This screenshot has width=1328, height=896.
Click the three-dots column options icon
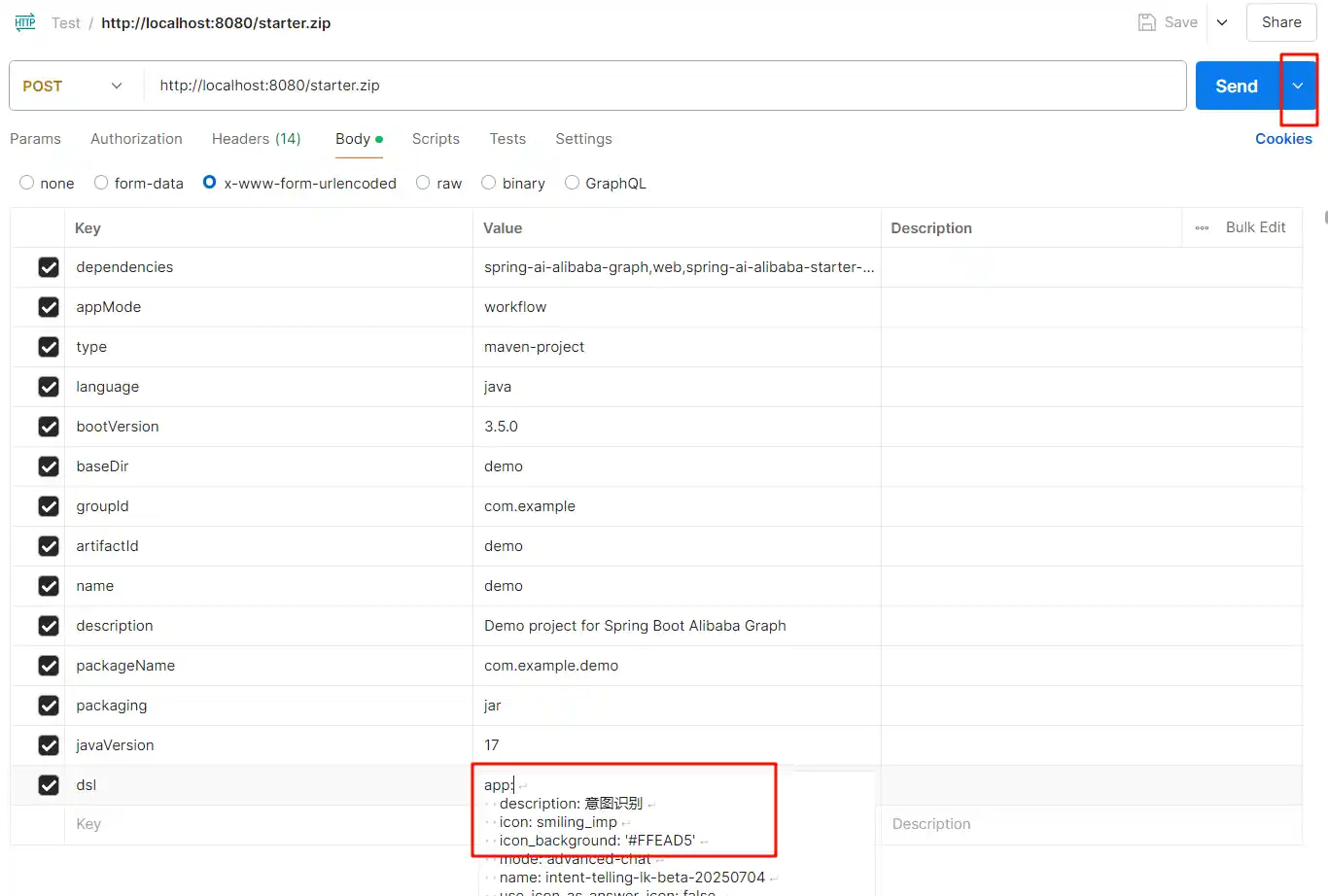pos(1202,227)
